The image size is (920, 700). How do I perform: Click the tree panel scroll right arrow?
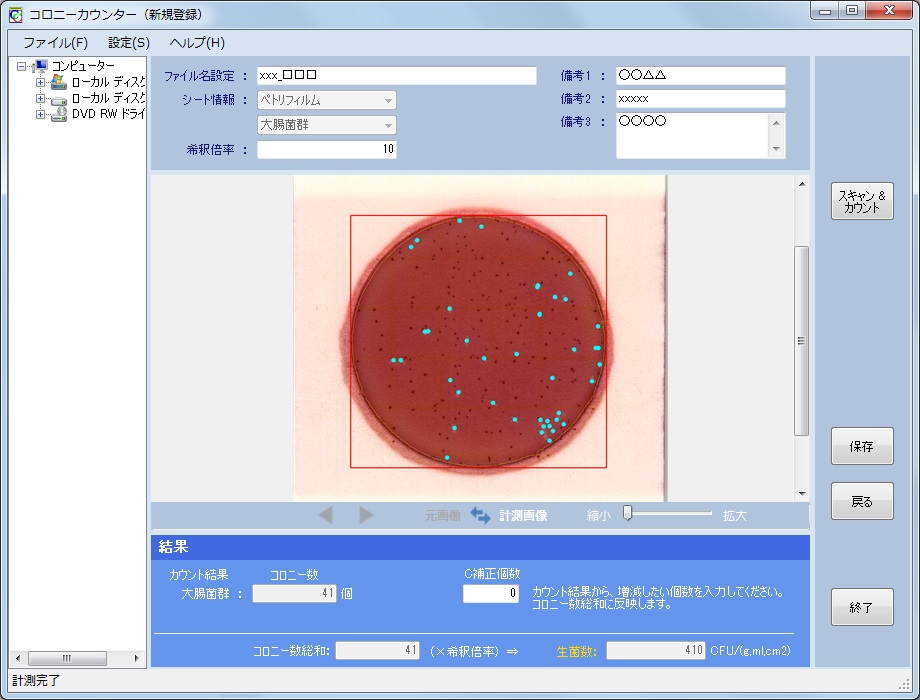[137, 658]
